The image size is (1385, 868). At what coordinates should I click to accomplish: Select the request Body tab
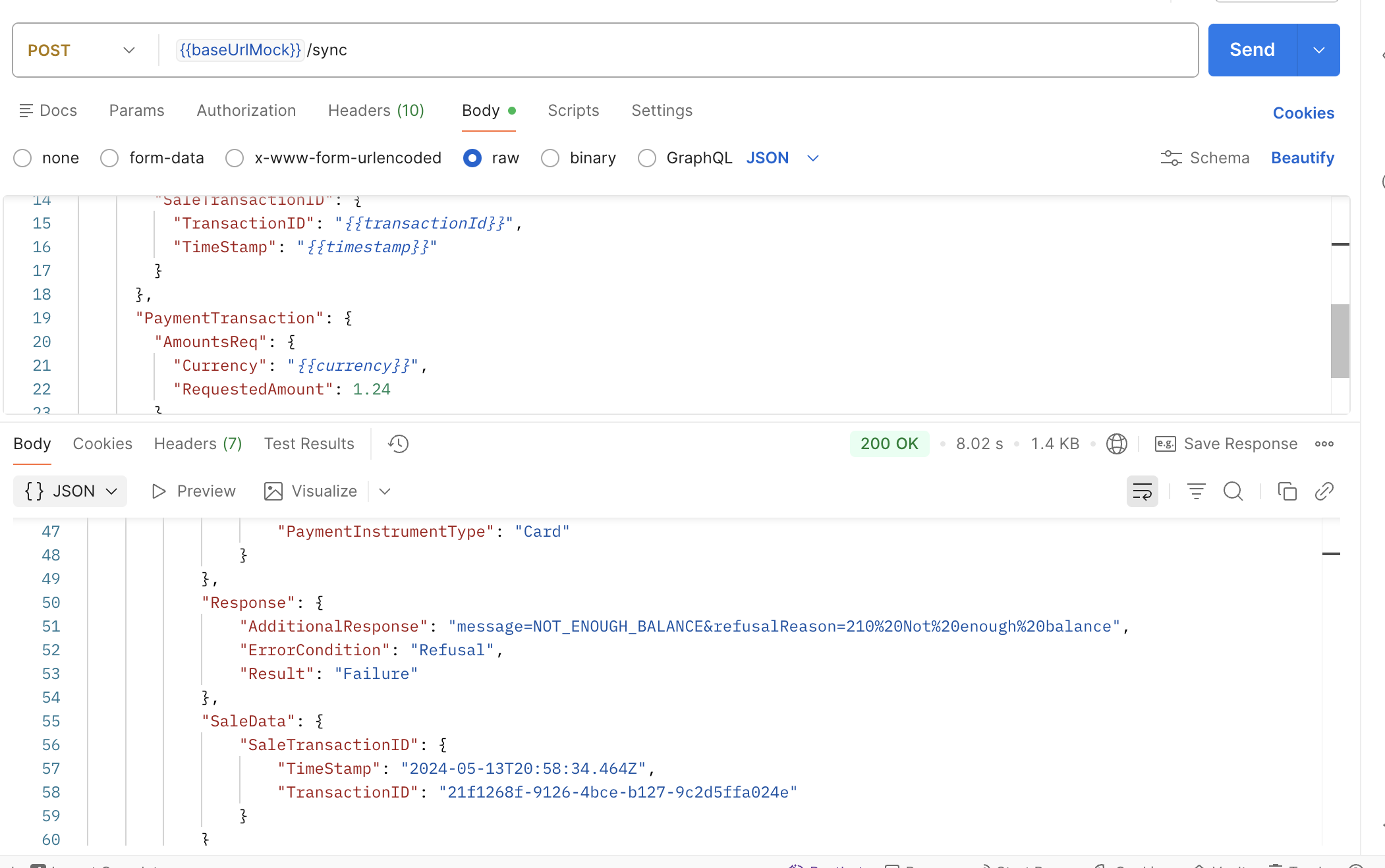(x=488, y=111)
